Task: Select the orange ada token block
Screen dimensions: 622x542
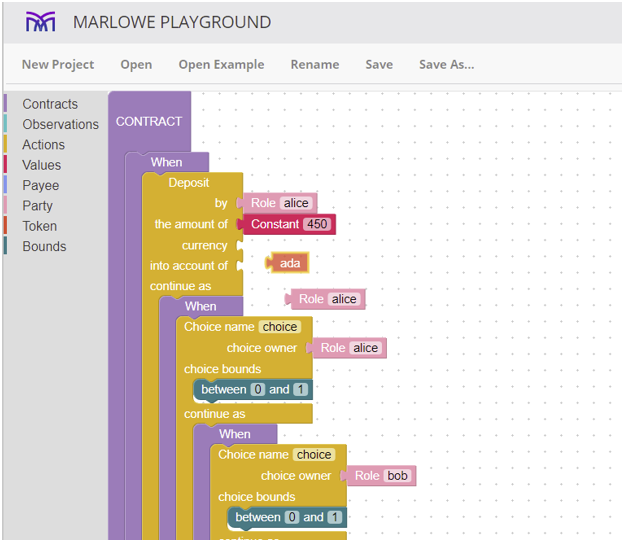Action: click(287, 263)
